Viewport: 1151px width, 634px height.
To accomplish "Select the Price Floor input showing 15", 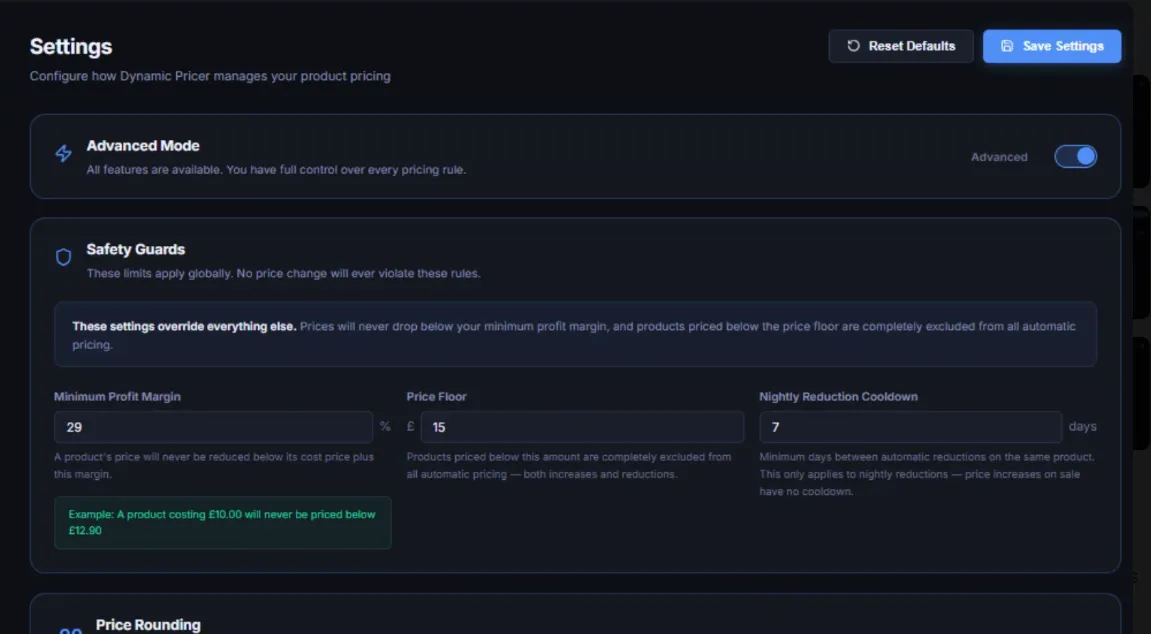I will click(x=582, y=427).
